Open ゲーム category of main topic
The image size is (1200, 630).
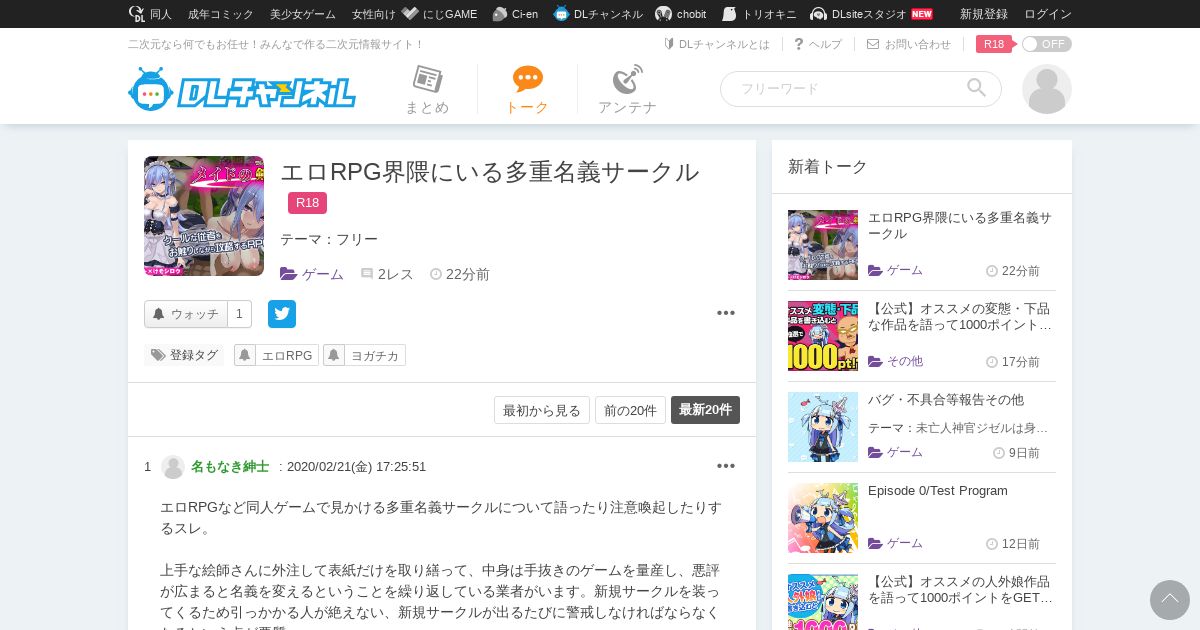312,274
